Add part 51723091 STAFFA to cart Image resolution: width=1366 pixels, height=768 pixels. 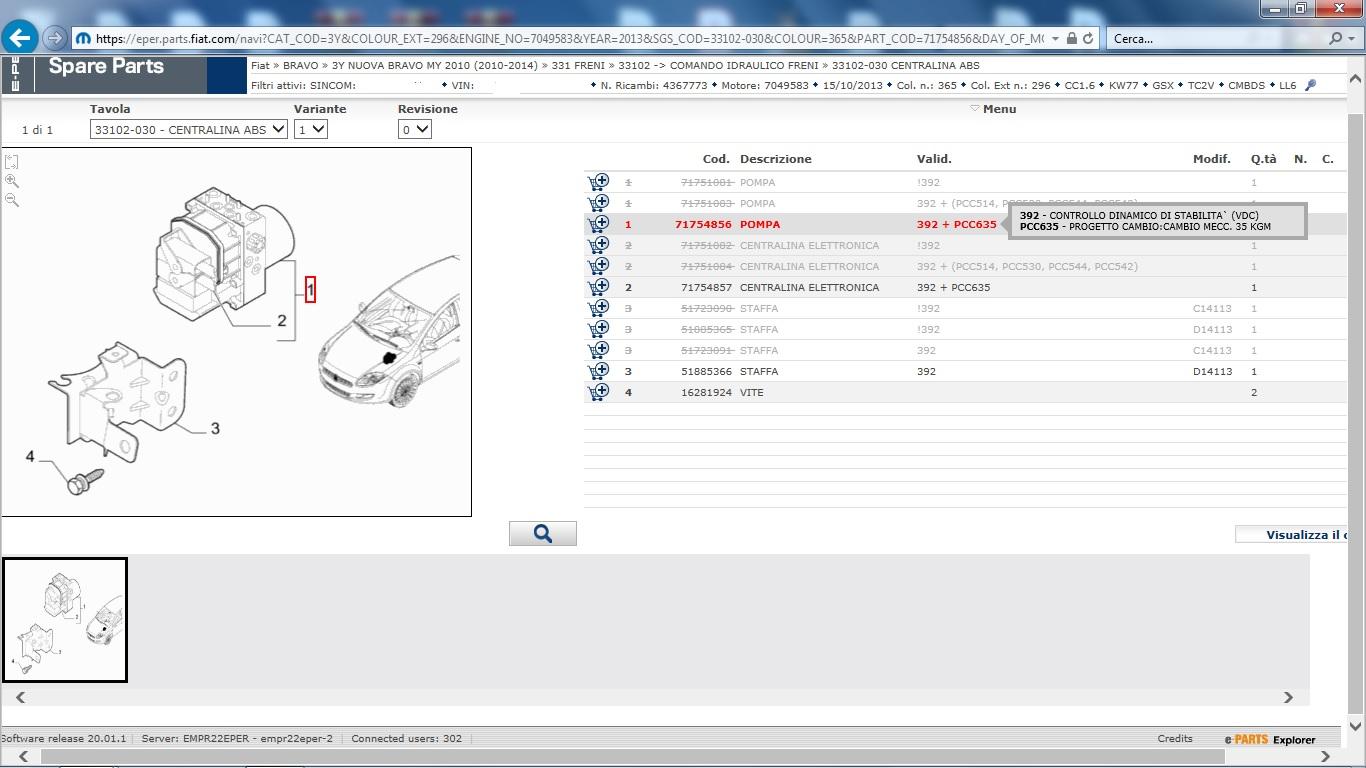598,349
